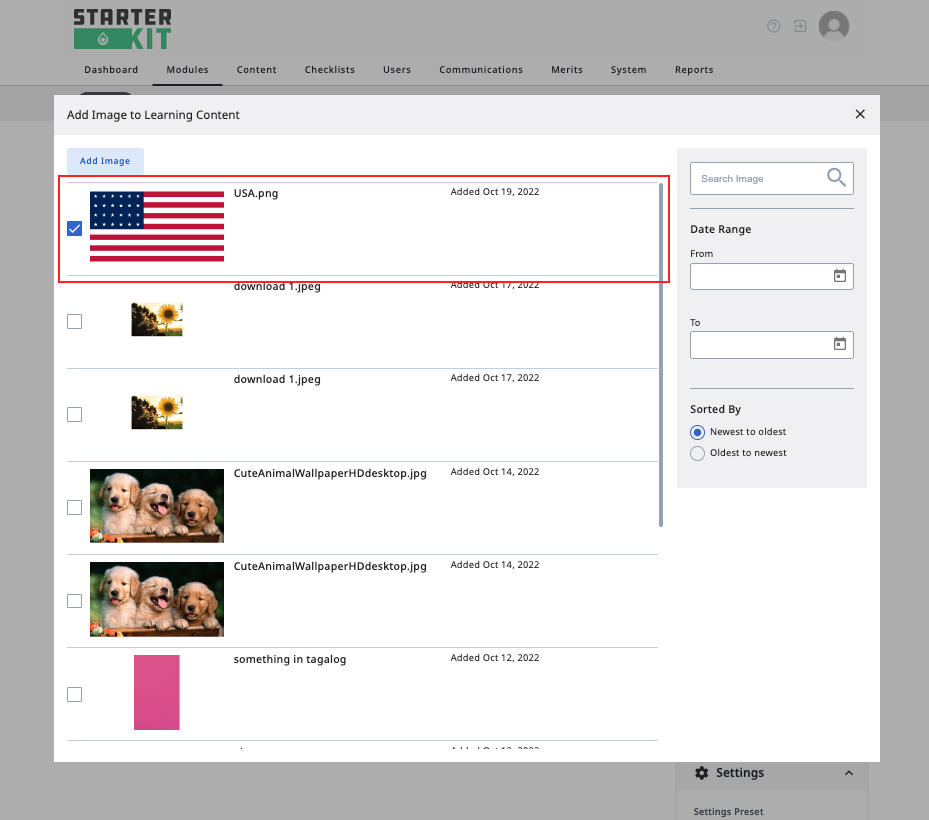
Task: Check the something in tagalog checkbox
Action: coord(75,694)
